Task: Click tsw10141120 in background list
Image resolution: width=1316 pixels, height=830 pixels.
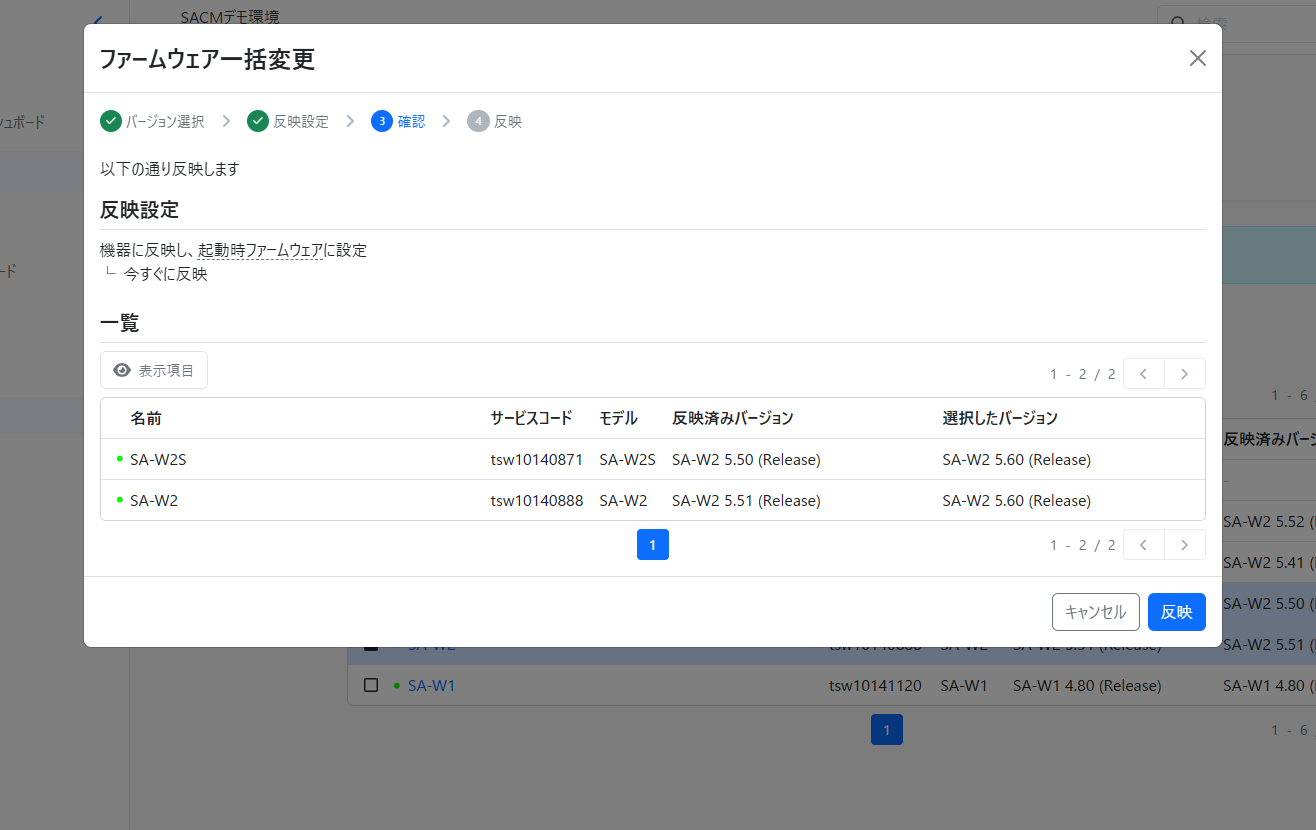Action: [x=876, y=685]
